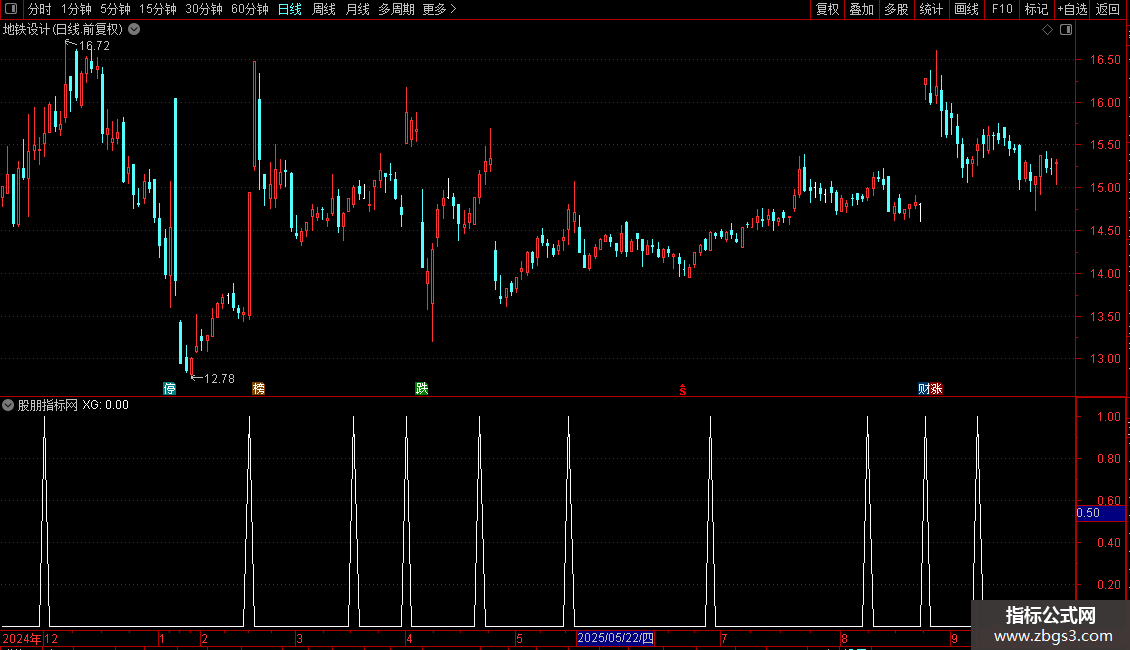The width and height of the screenshot is (1130, 650).
Task: Click the 涨 event marker
Action: [x=936, y=389]
